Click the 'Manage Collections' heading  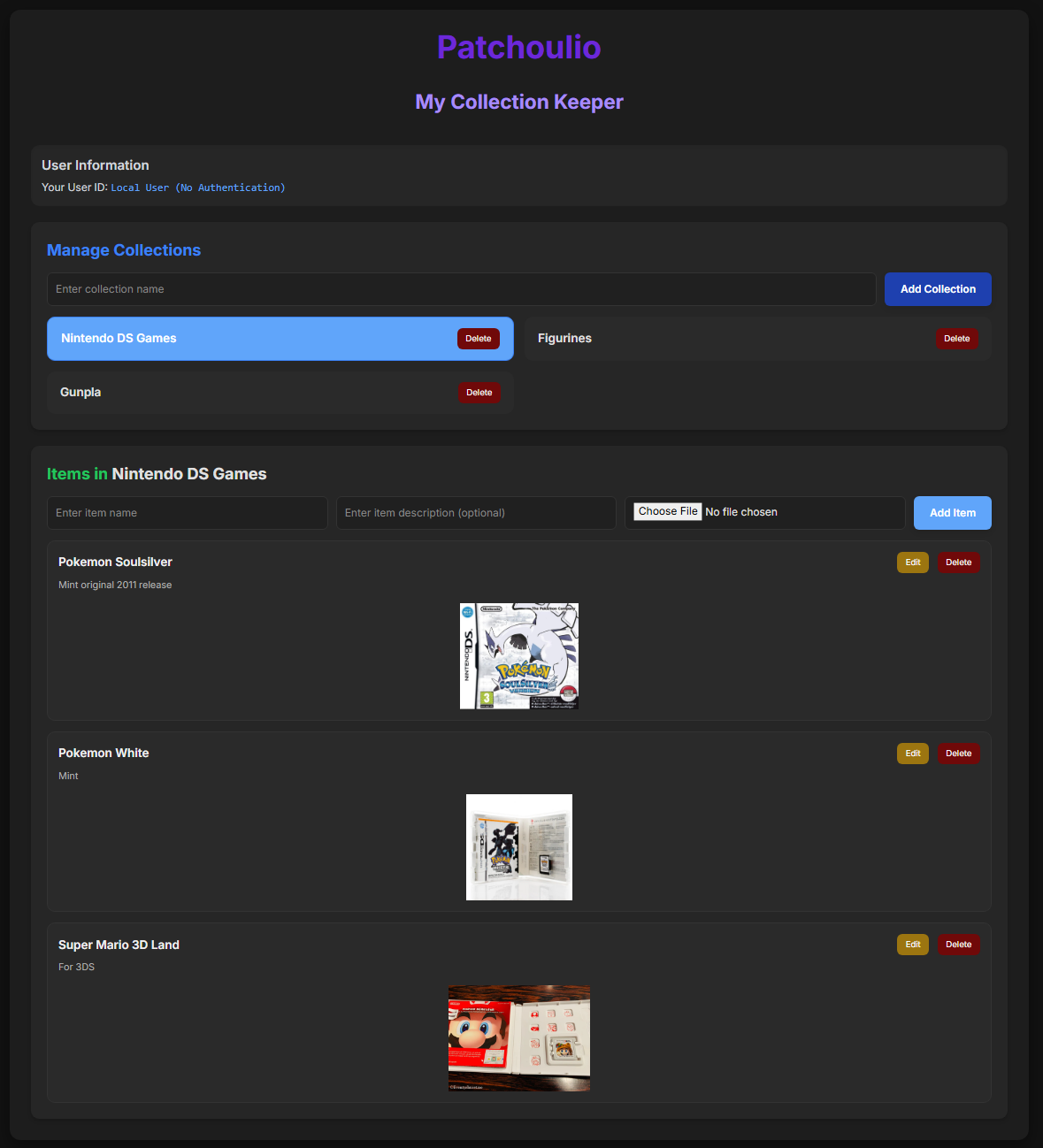click(x=124, y=250)
